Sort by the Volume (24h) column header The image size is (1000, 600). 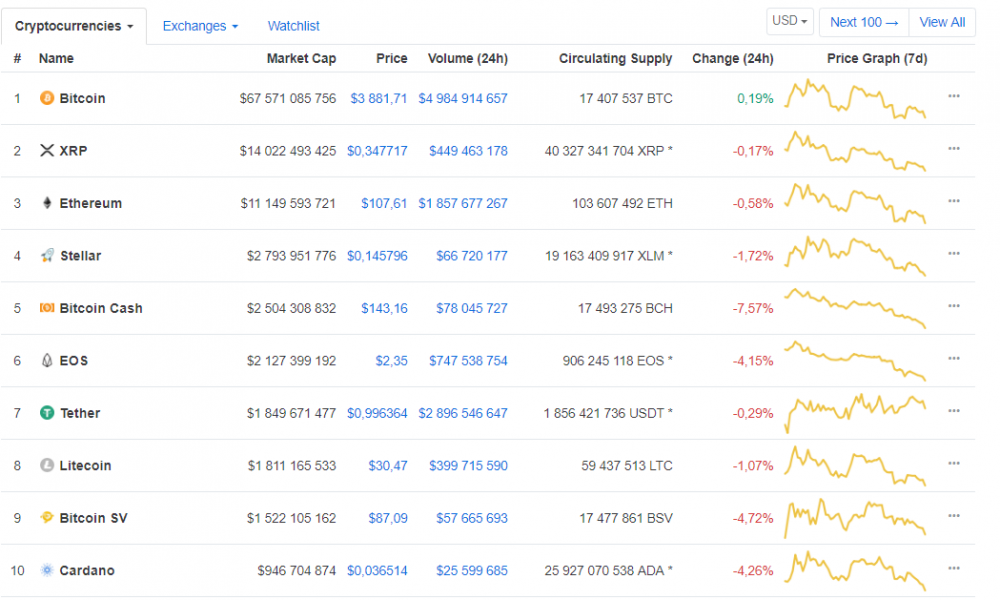(467, 59)
